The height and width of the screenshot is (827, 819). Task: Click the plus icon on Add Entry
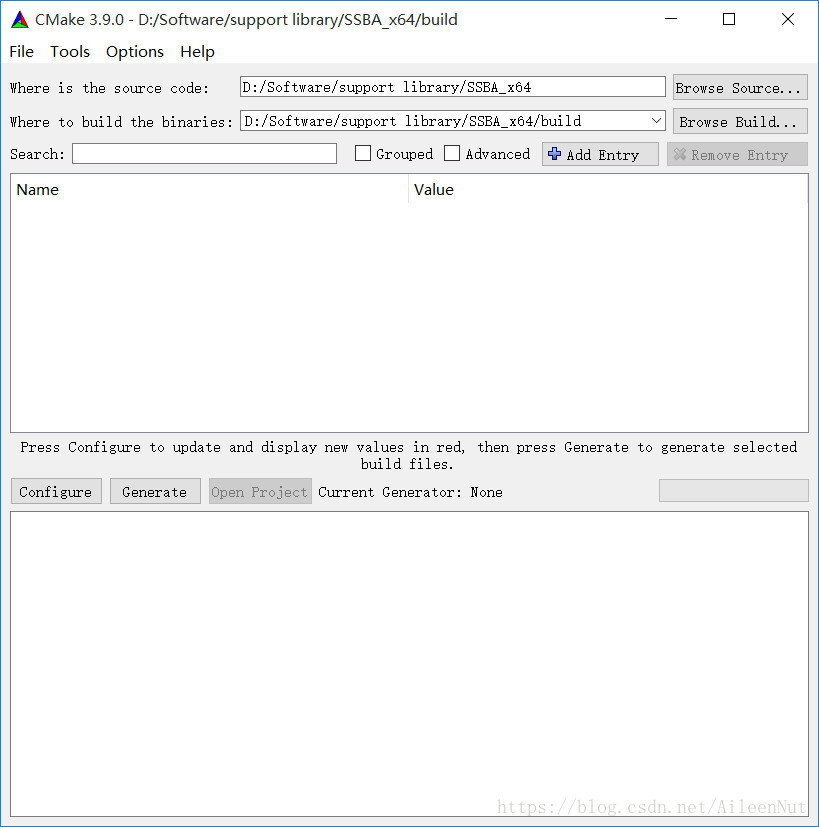pos(554,153)
